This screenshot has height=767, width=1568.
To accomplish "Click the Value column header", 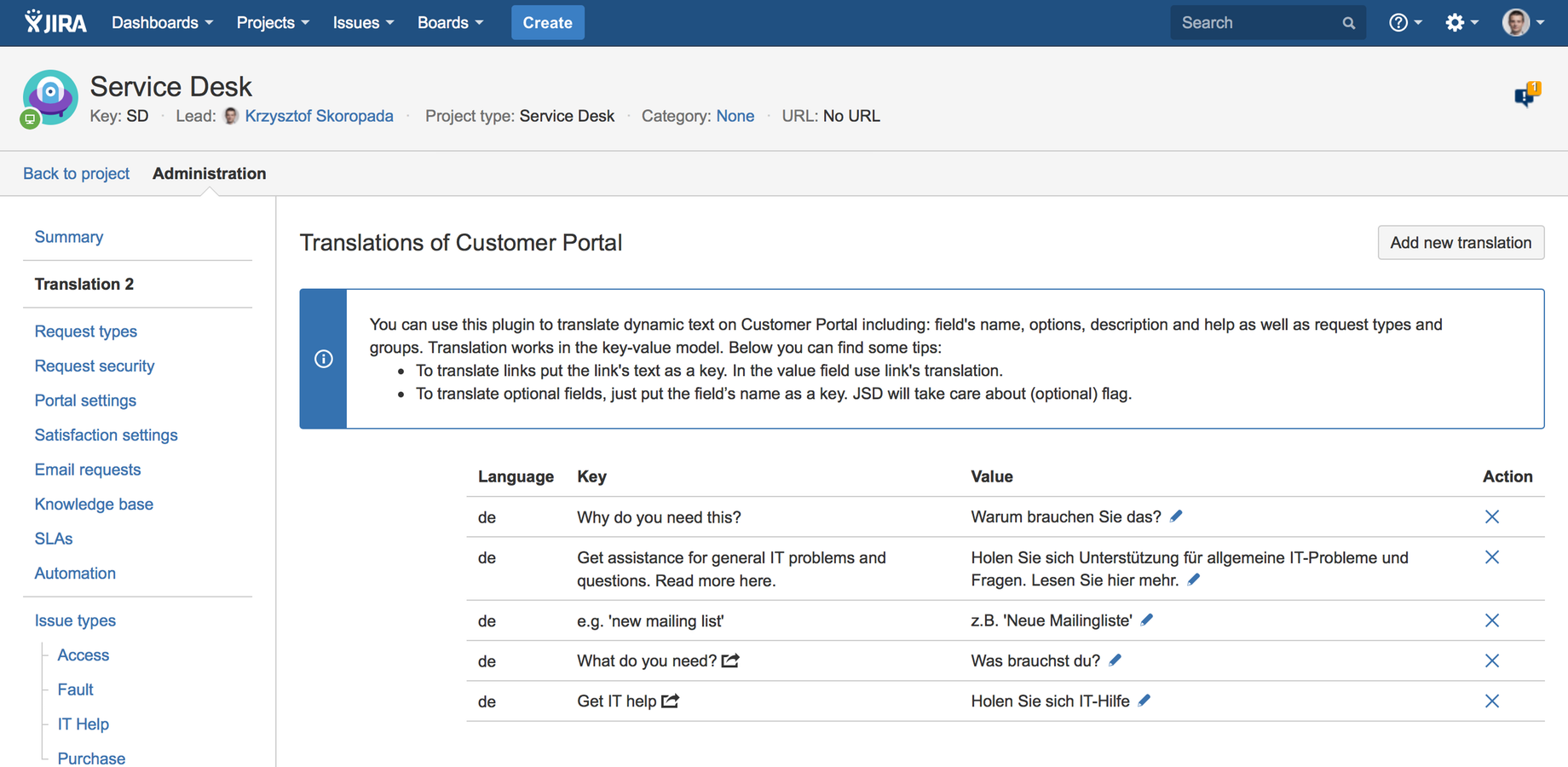I will tap(992, 476).
